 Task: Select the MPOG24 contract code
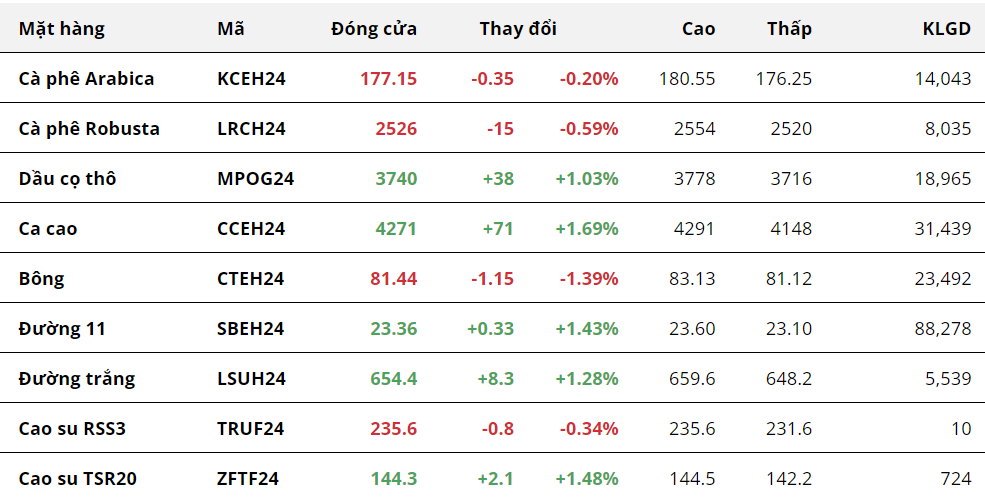pyautogui.click(x=255, y=179)
